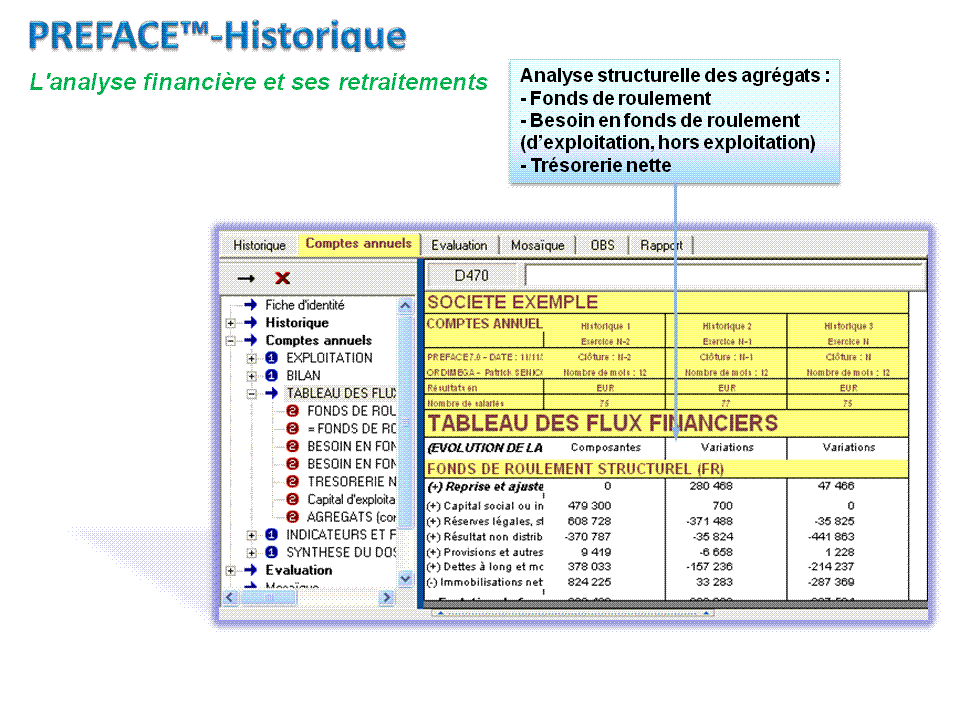Click the blue circle icon beside EXPLOITATION
Image resolution: width=960 pixels, height=720 pixels.
point(272,358)
